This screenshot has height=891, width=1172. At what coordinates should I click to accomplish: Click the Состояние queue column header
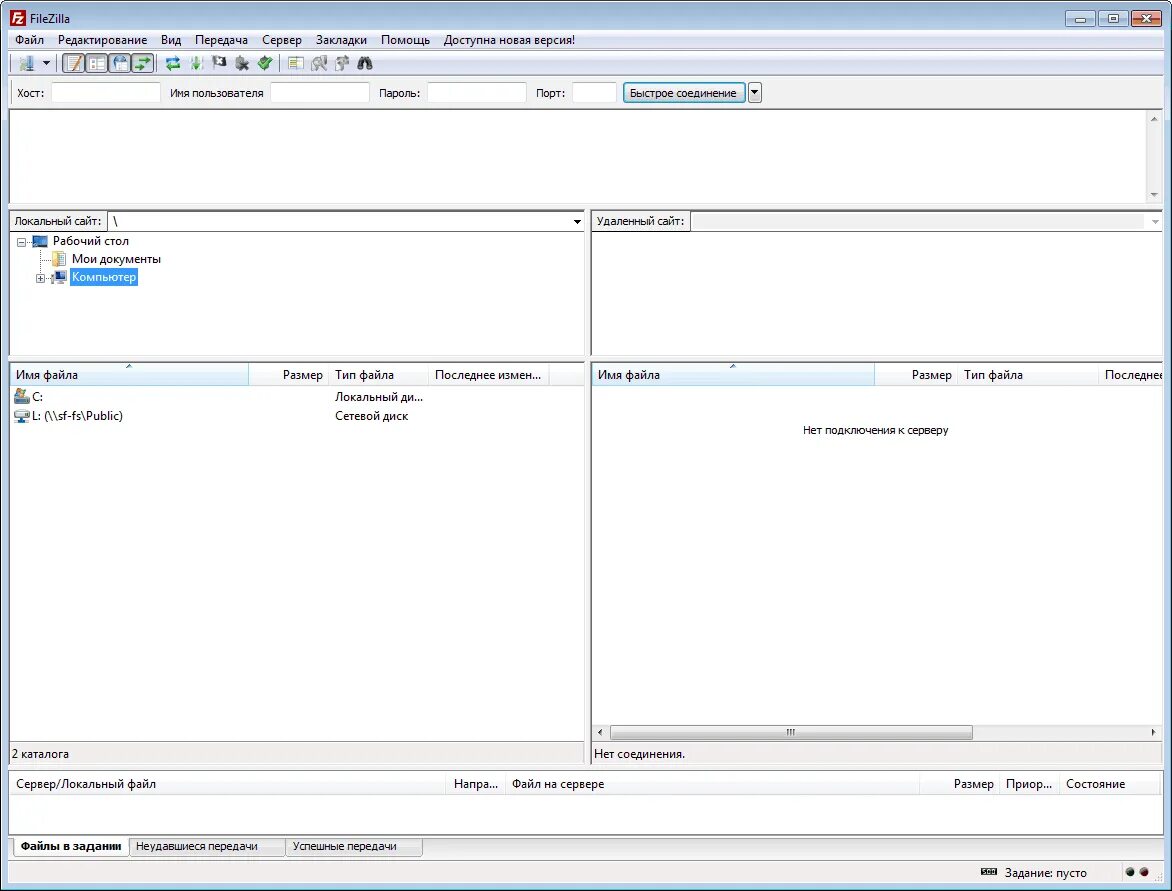(1109, 783)
